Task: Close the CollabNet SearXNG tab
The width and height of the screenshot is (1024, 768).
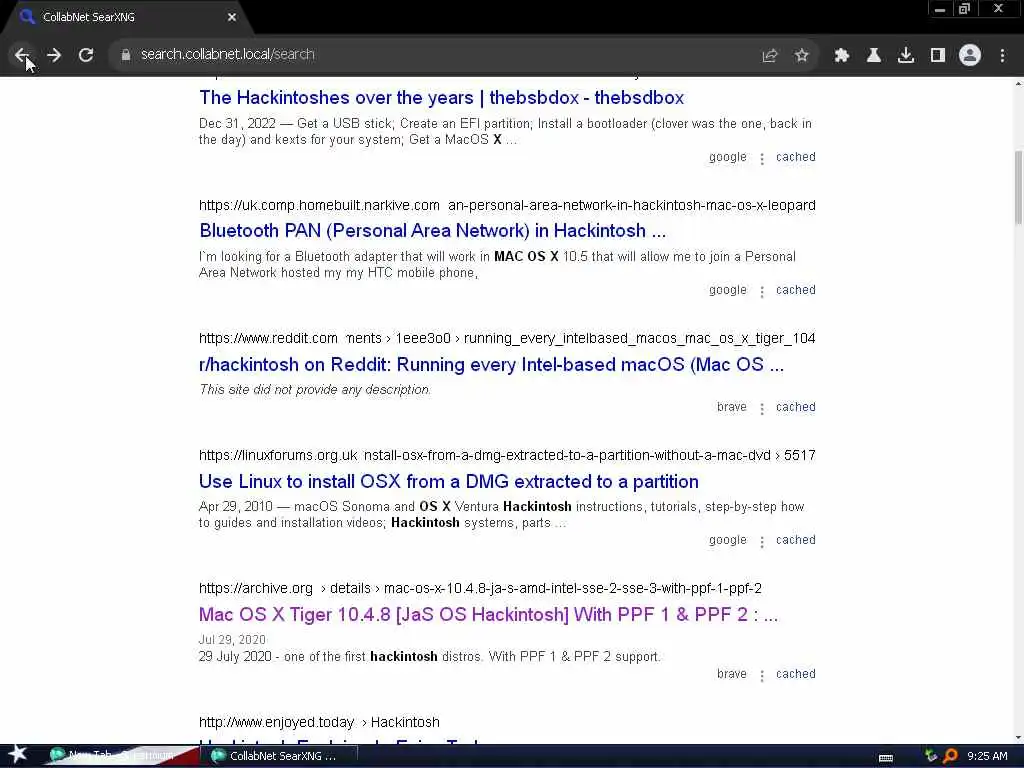Action: (232, 17)
